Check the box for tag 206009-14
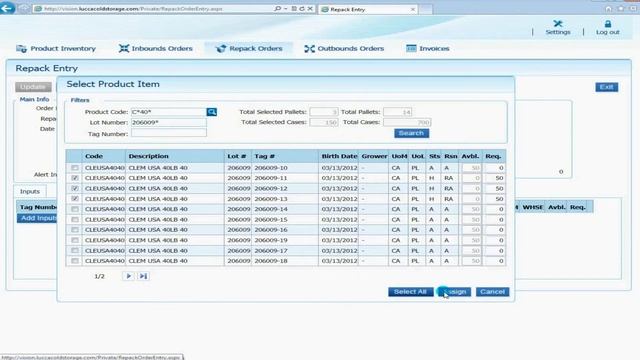640x360 pixels. coord(75,209)
